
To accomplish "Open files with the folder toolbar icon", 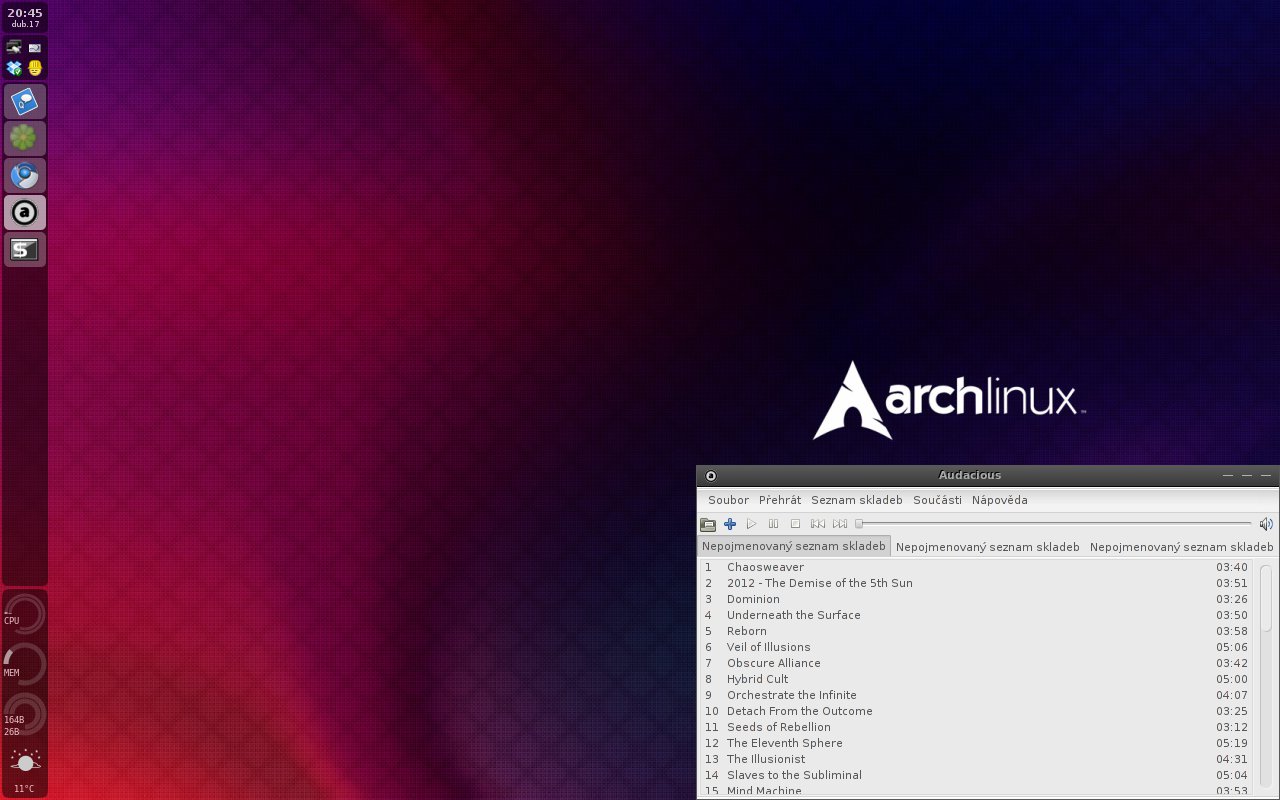I will pyautogui.click(x=708, y=524).
